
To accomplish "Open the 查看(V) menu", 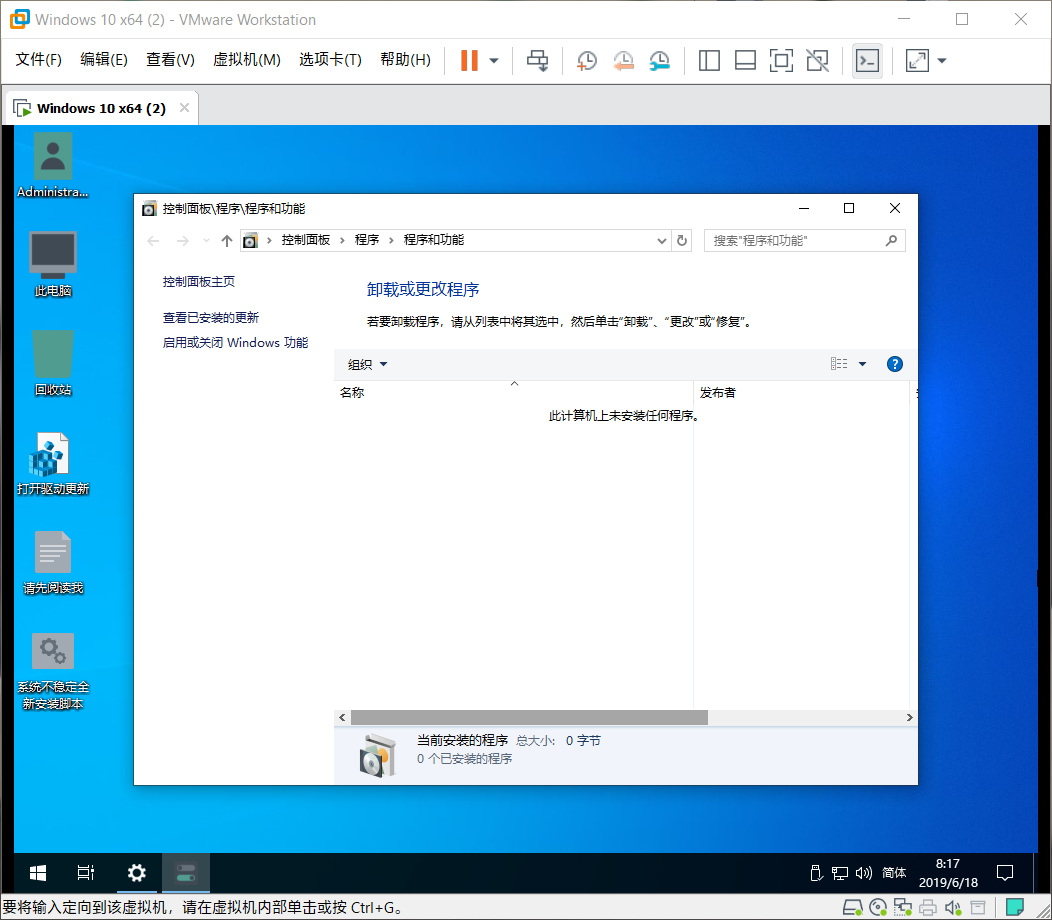I will [x=170, y=60].
